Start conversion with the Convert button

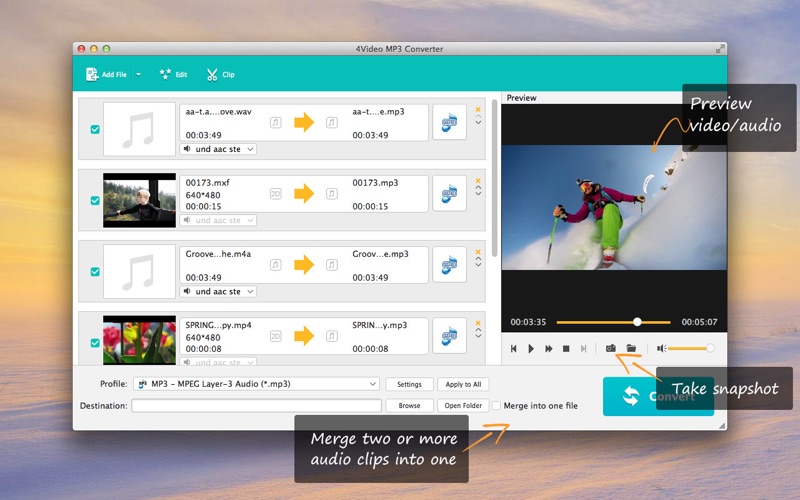pos(658,396)
